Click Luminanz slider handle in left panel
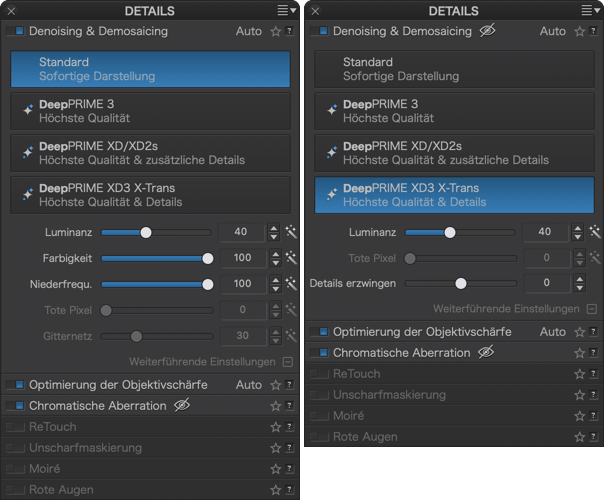604x500 pixels. point(146,232)
